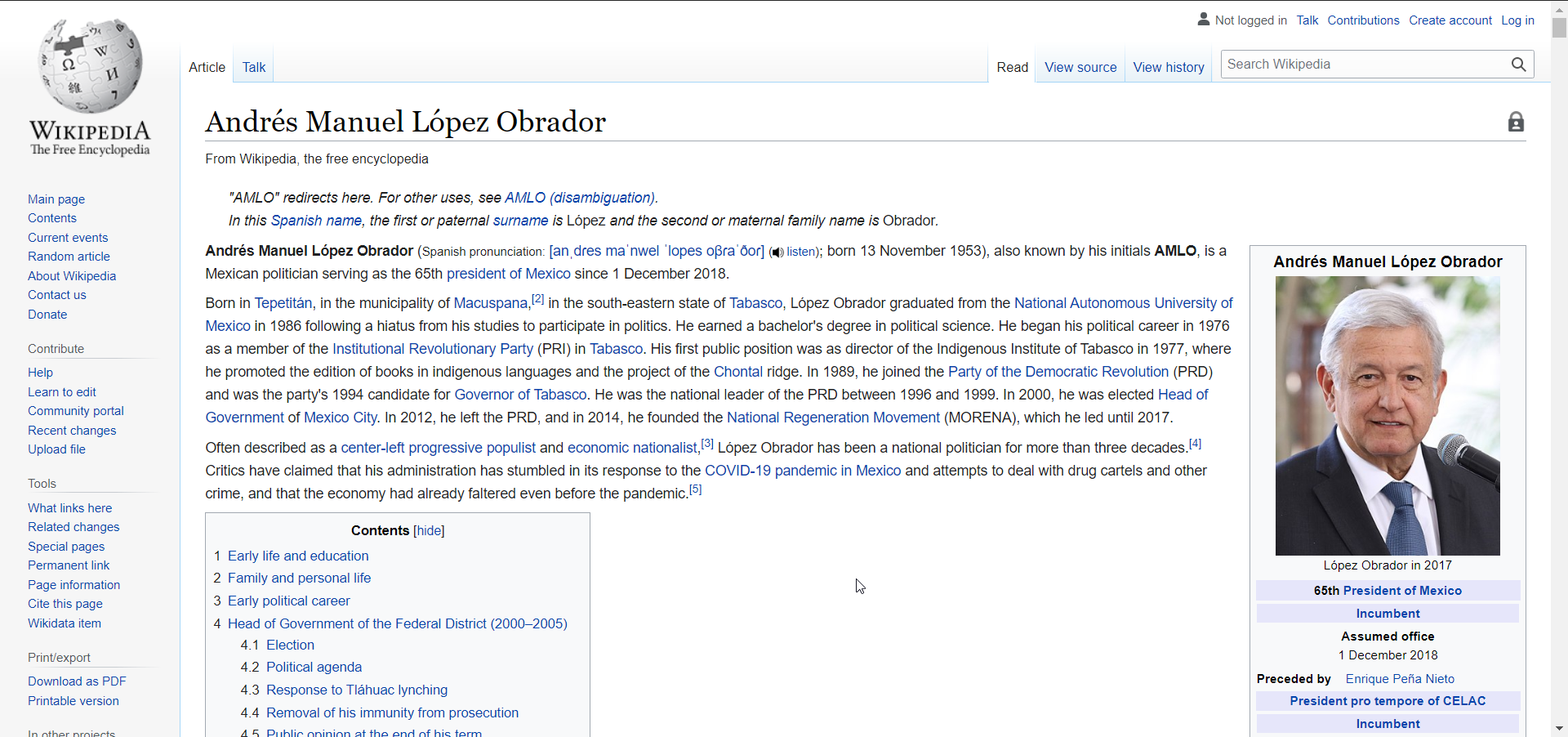The width and height of the screenshot is (1568, 737).
Task: Open AMLO (disambiguation) link
Action: pyautogui.click(x=580, y=198)
